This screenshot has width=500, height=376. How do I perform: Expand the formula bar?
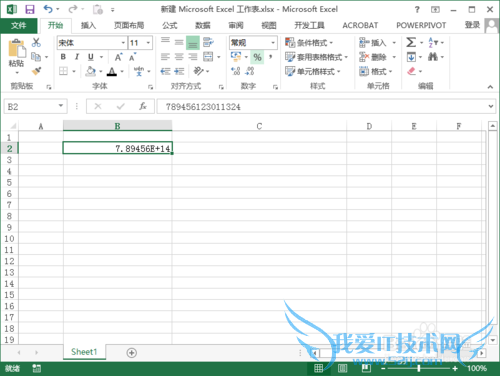[x=491, y=106]
